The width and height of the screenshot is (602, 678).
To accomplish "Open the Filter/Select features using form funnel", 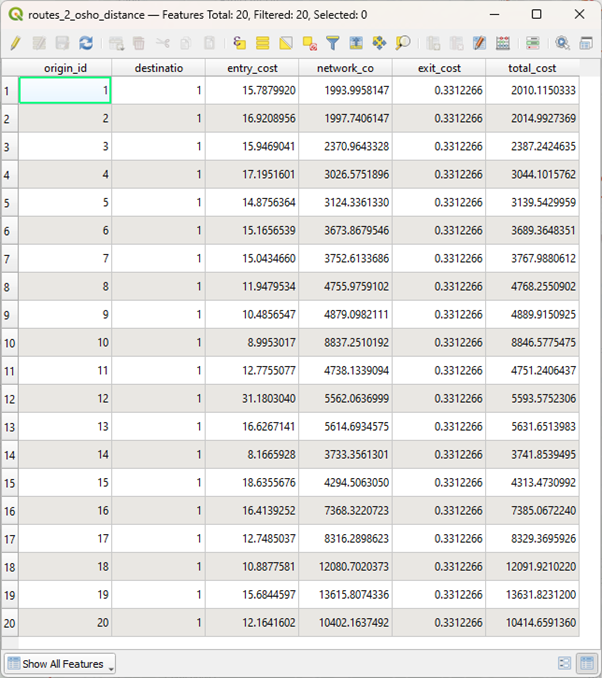I will point(333,43).
